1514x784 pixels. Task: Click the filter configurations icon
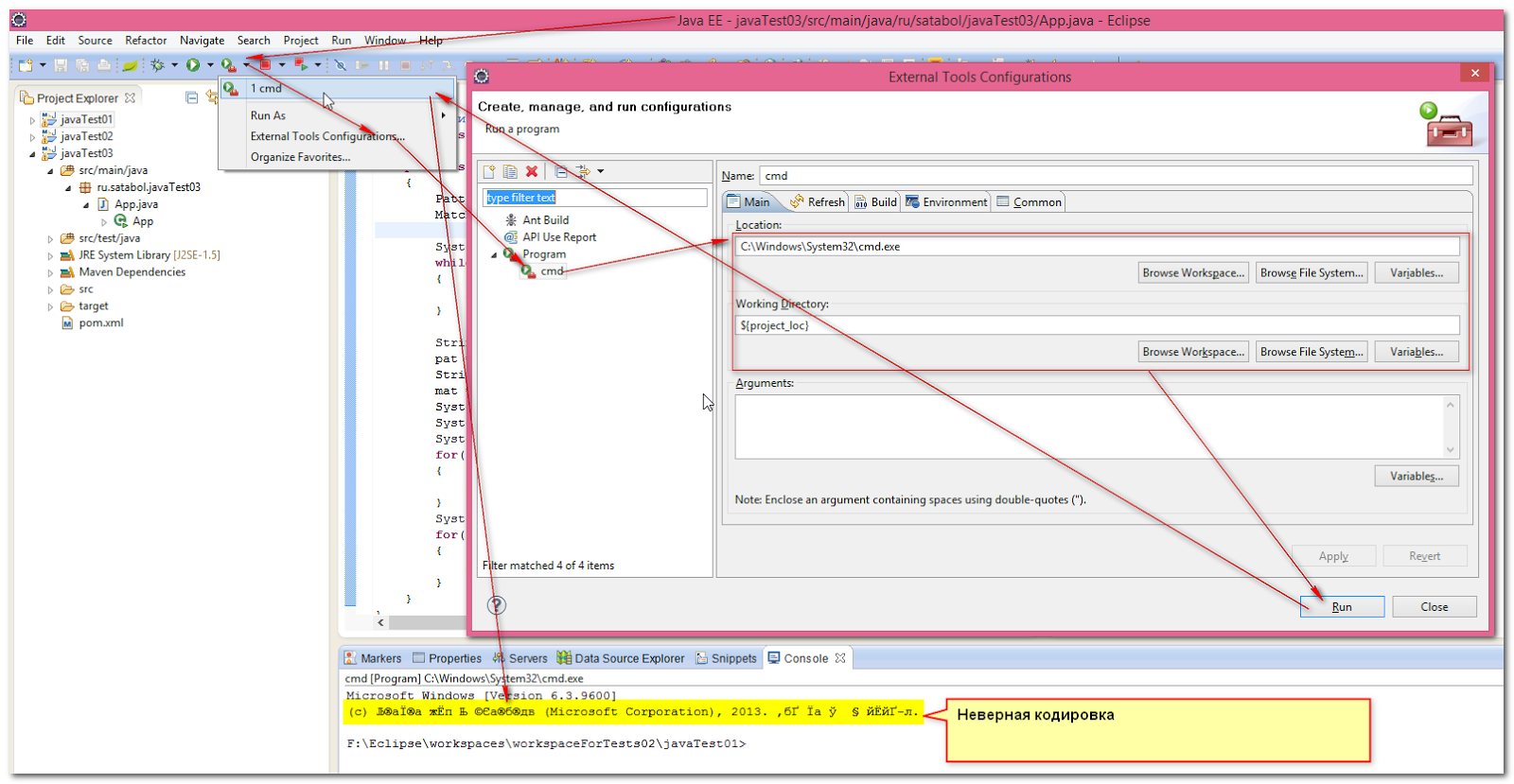click(583, 171)
